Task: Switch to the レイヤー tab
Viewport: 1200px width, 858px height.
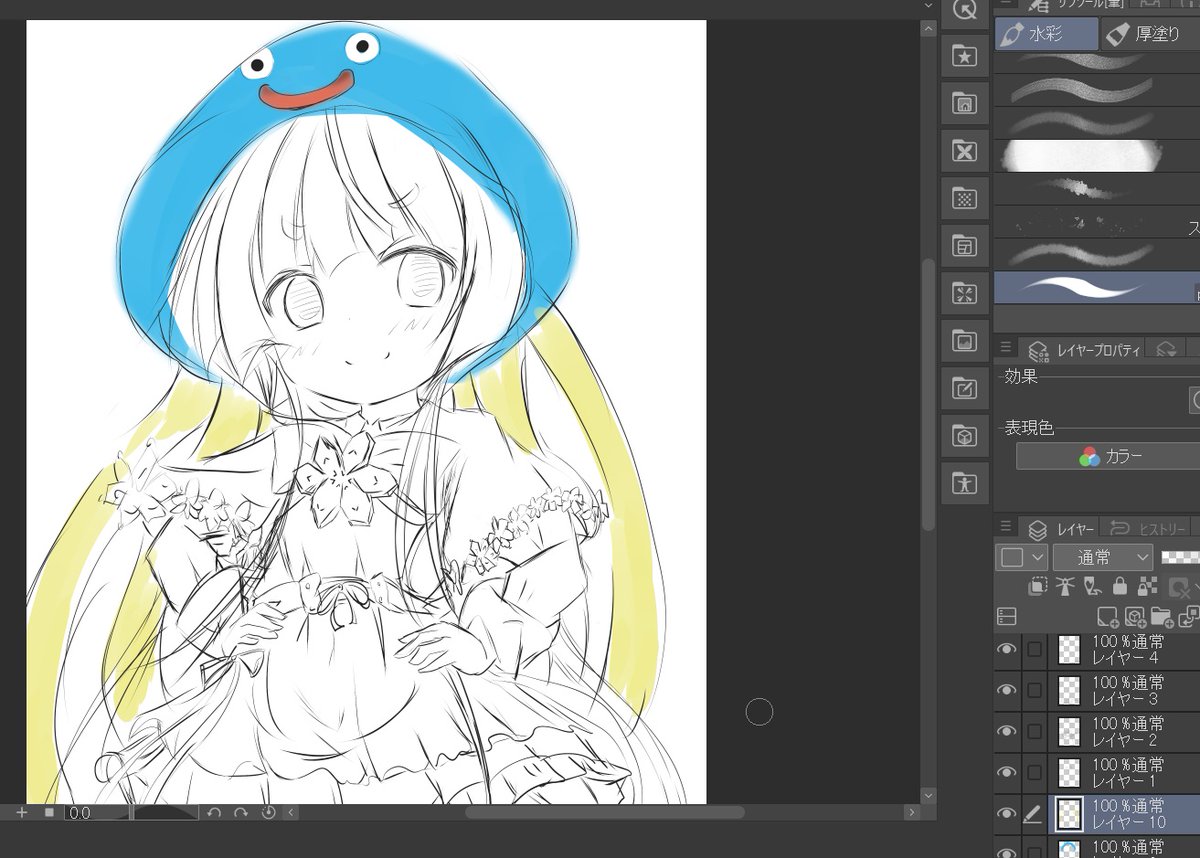Action: [1061, 528]
